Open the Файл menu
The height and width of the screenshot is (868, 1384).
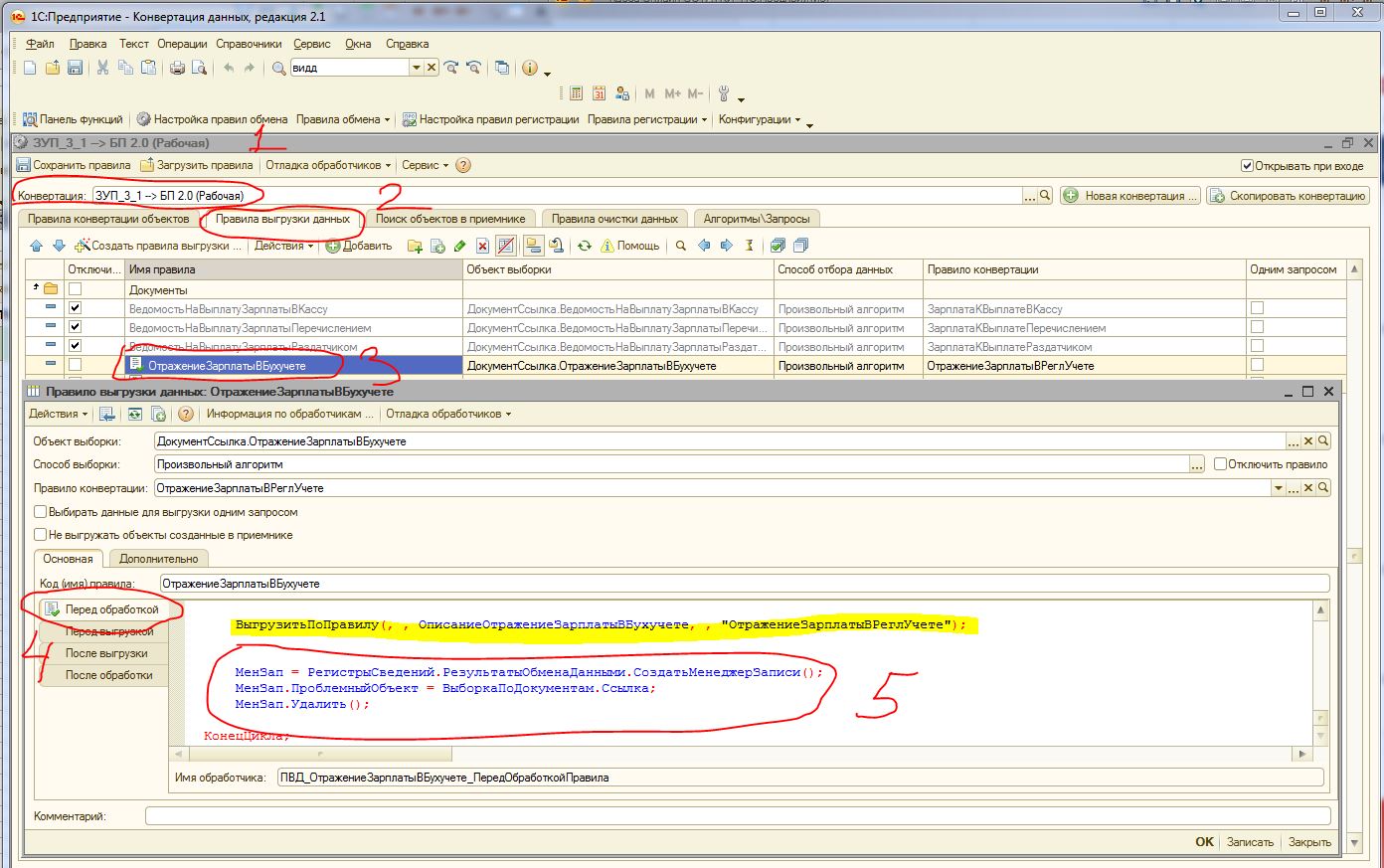[40, 44]
